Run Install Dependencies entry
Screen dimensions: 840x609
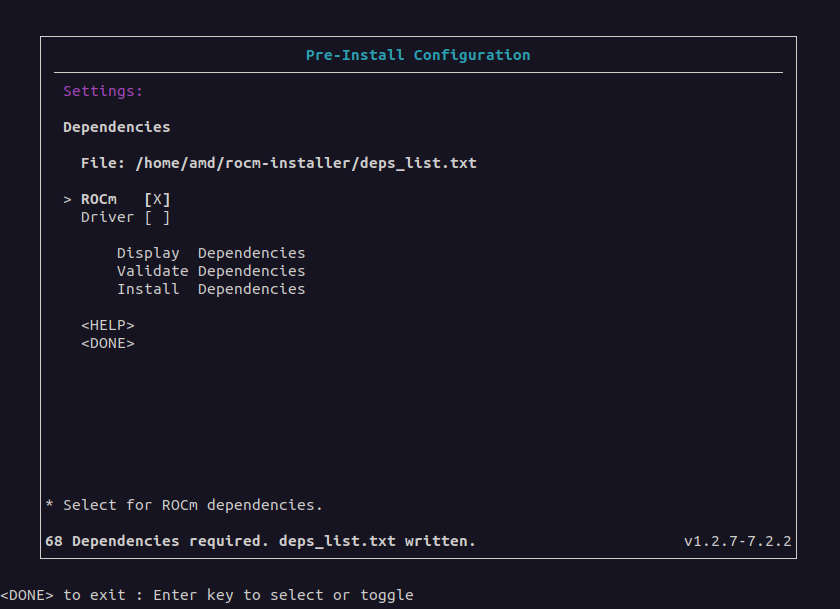(x=210, y=289)
